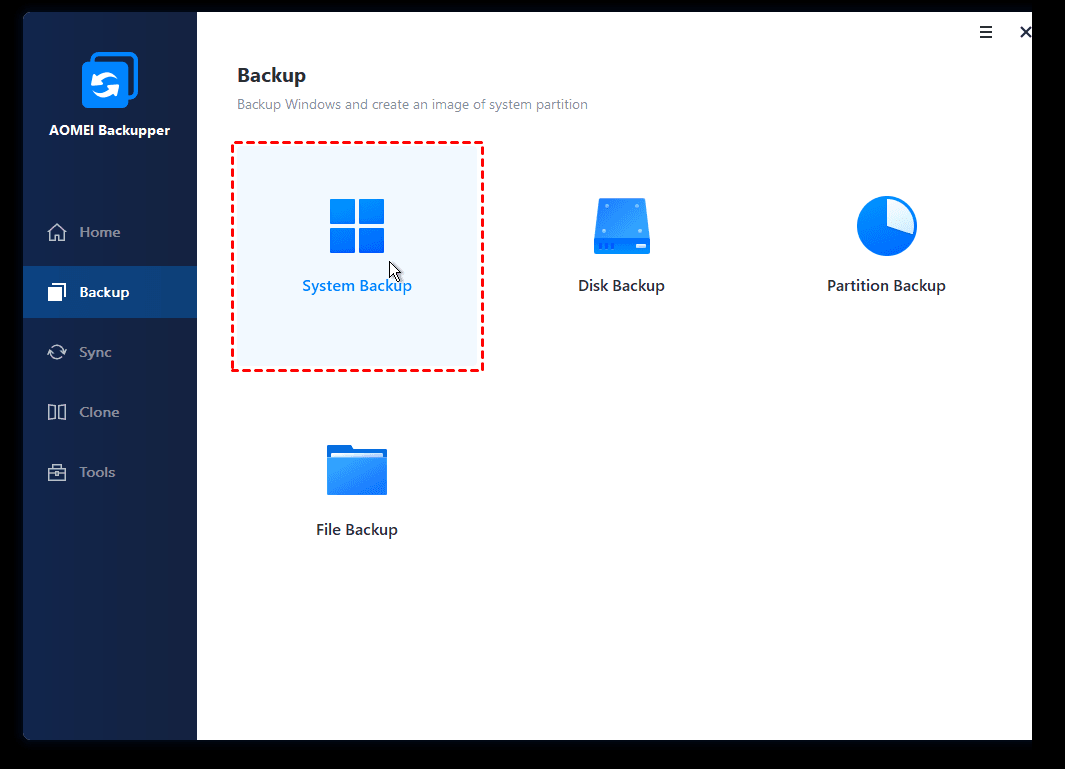Choose the File Backup label
This screenshot has width=1065, height=769.
point(357,530)
